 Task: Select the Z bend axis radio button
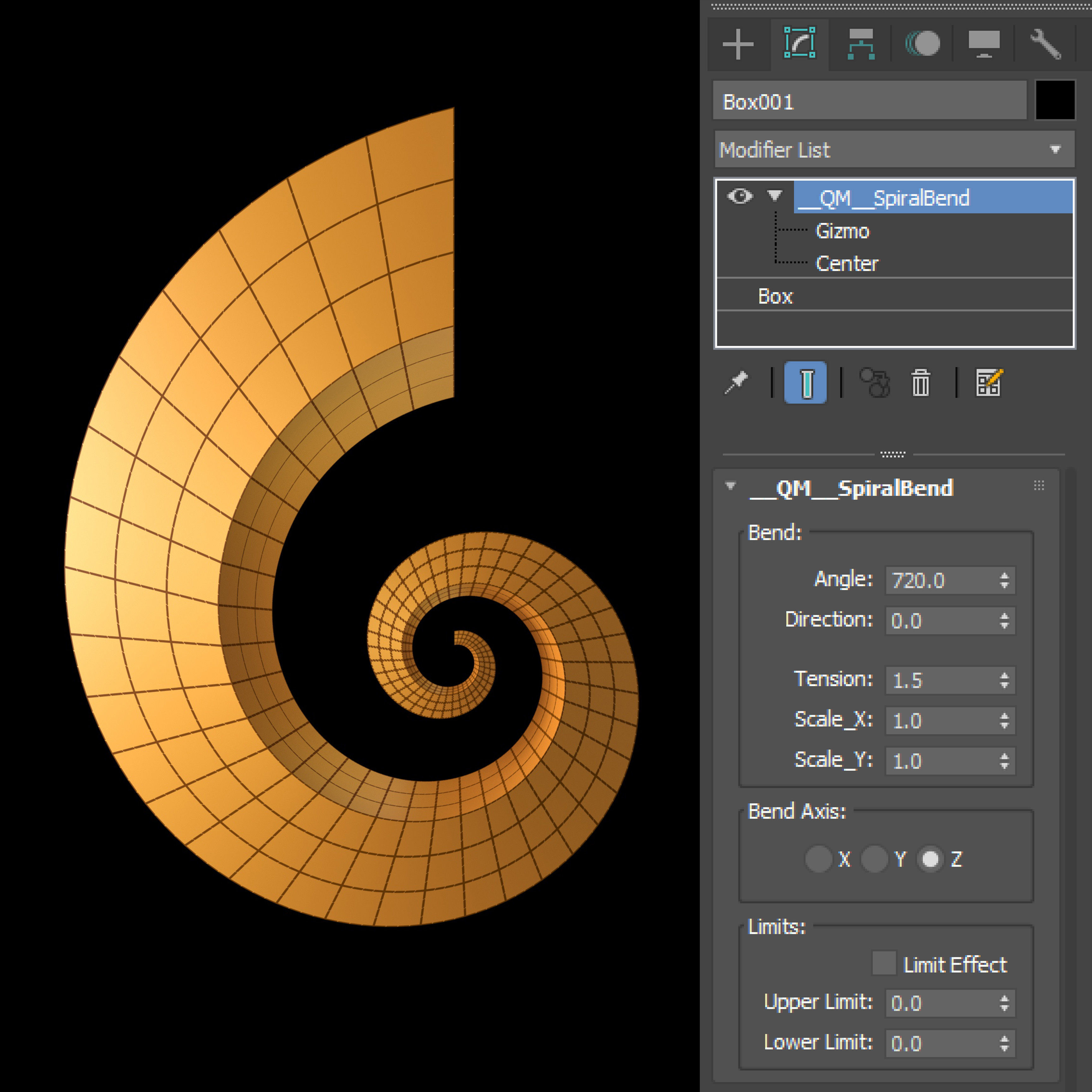click(x=930, y=859)
